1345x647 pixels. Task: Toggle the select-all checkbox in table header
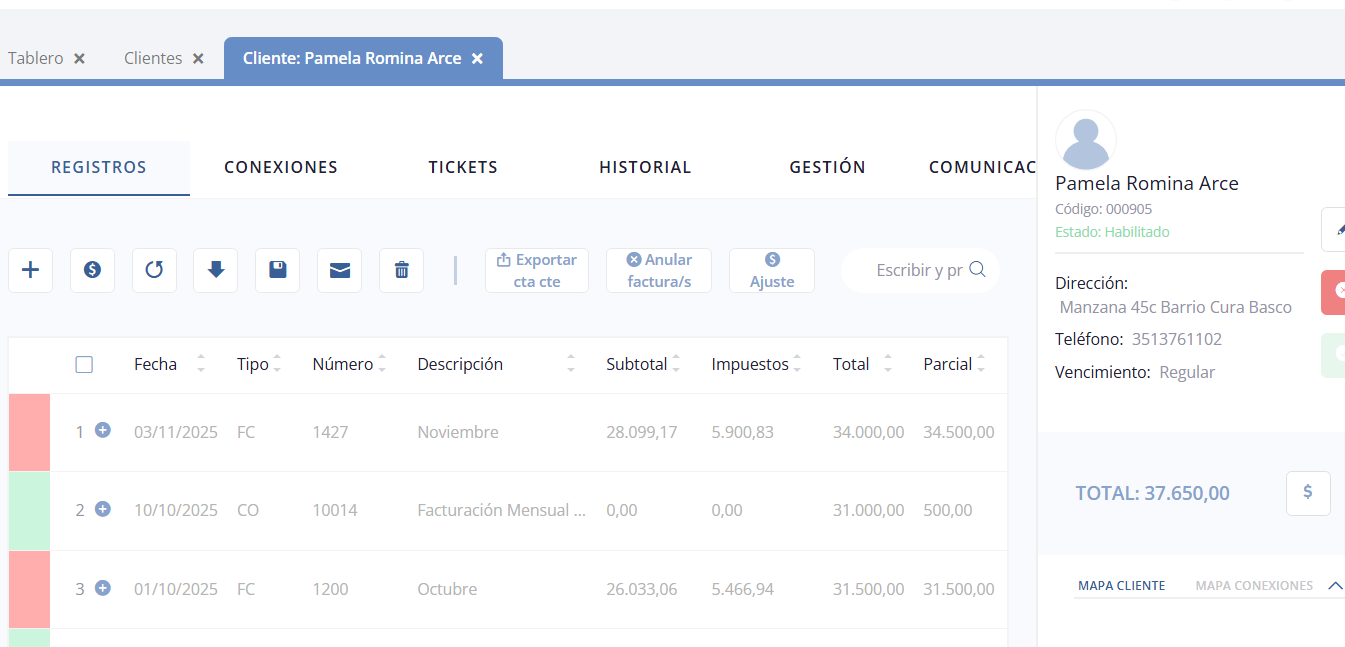click(x=84, y=365)
